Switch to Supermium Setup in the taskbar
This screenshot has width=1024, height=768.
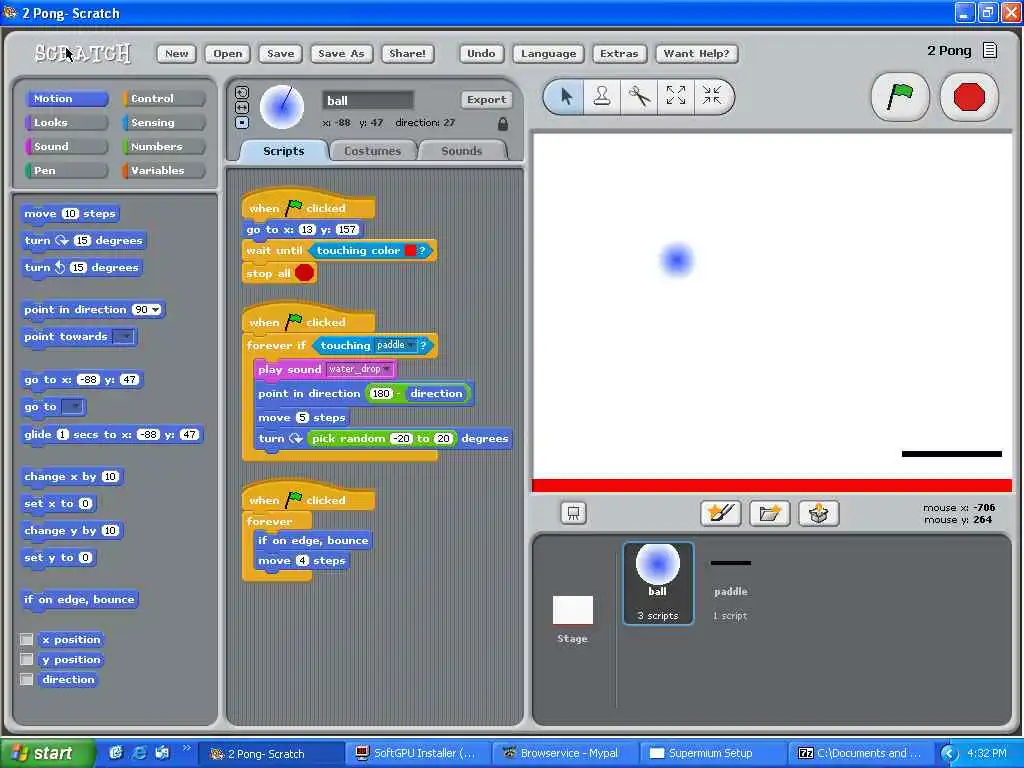pos(711,753)
